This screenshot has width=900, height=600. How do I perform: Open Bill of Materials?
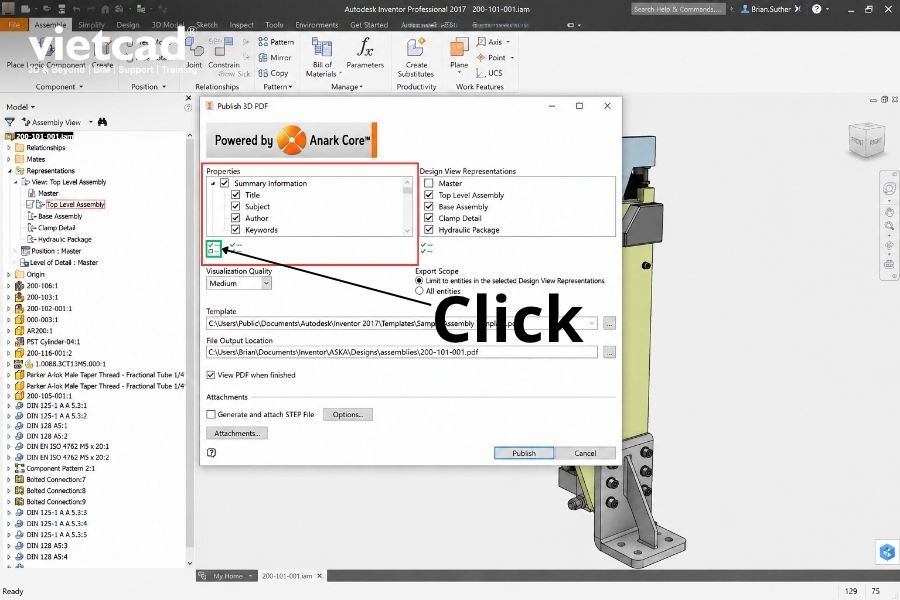coord(322,57)
